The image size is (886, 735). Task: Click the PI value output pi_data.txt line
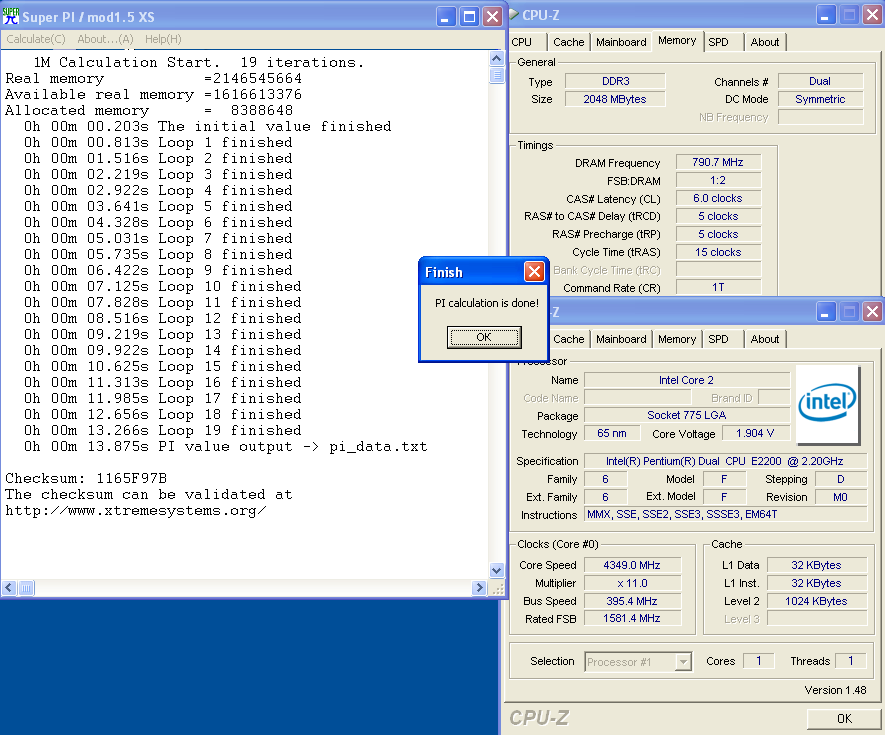pyautogui.click(x=225, y=447)
